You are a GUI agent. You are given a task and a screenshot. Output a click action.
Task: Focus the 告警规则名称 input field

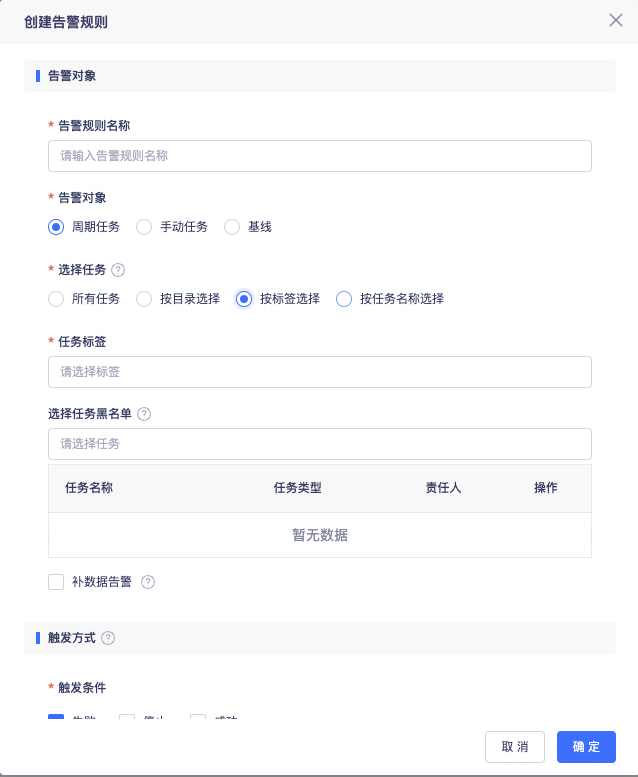[320, 156]
